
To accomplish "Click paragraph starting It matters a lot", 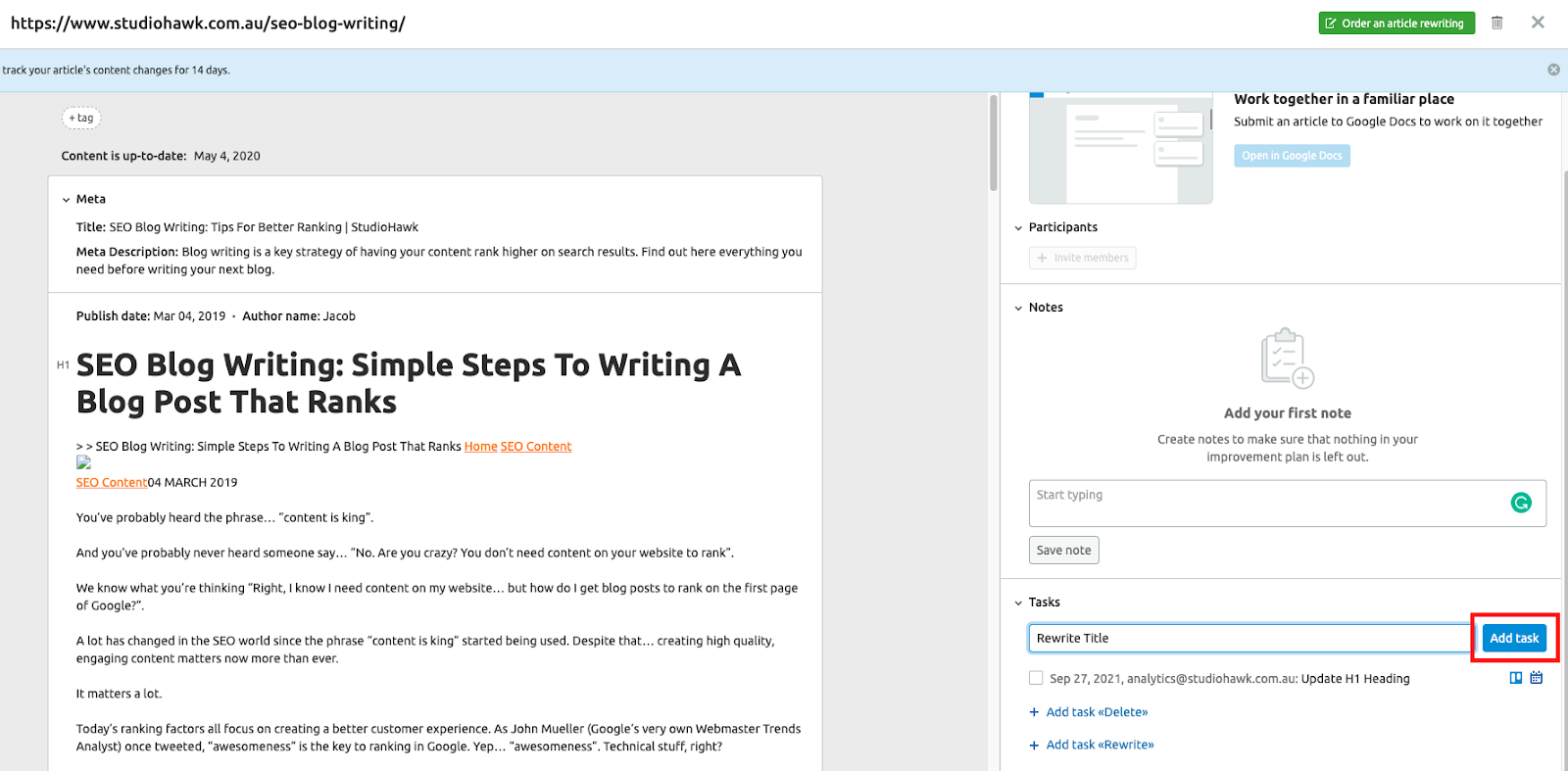I will click(x=120, y=694).
